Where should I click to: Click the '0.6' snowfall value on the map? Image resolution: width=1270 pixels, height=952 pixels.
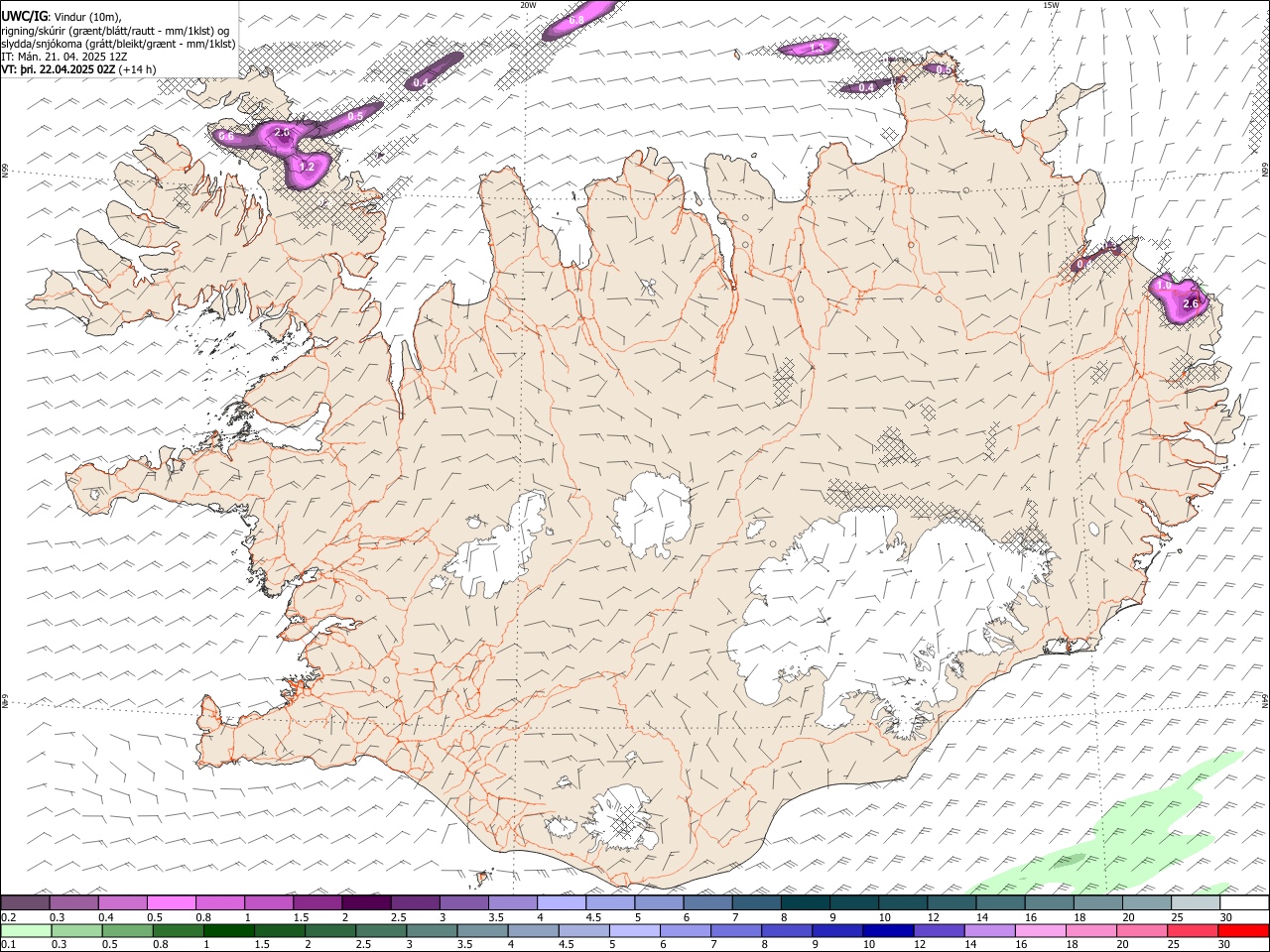[x=225, y=136]
